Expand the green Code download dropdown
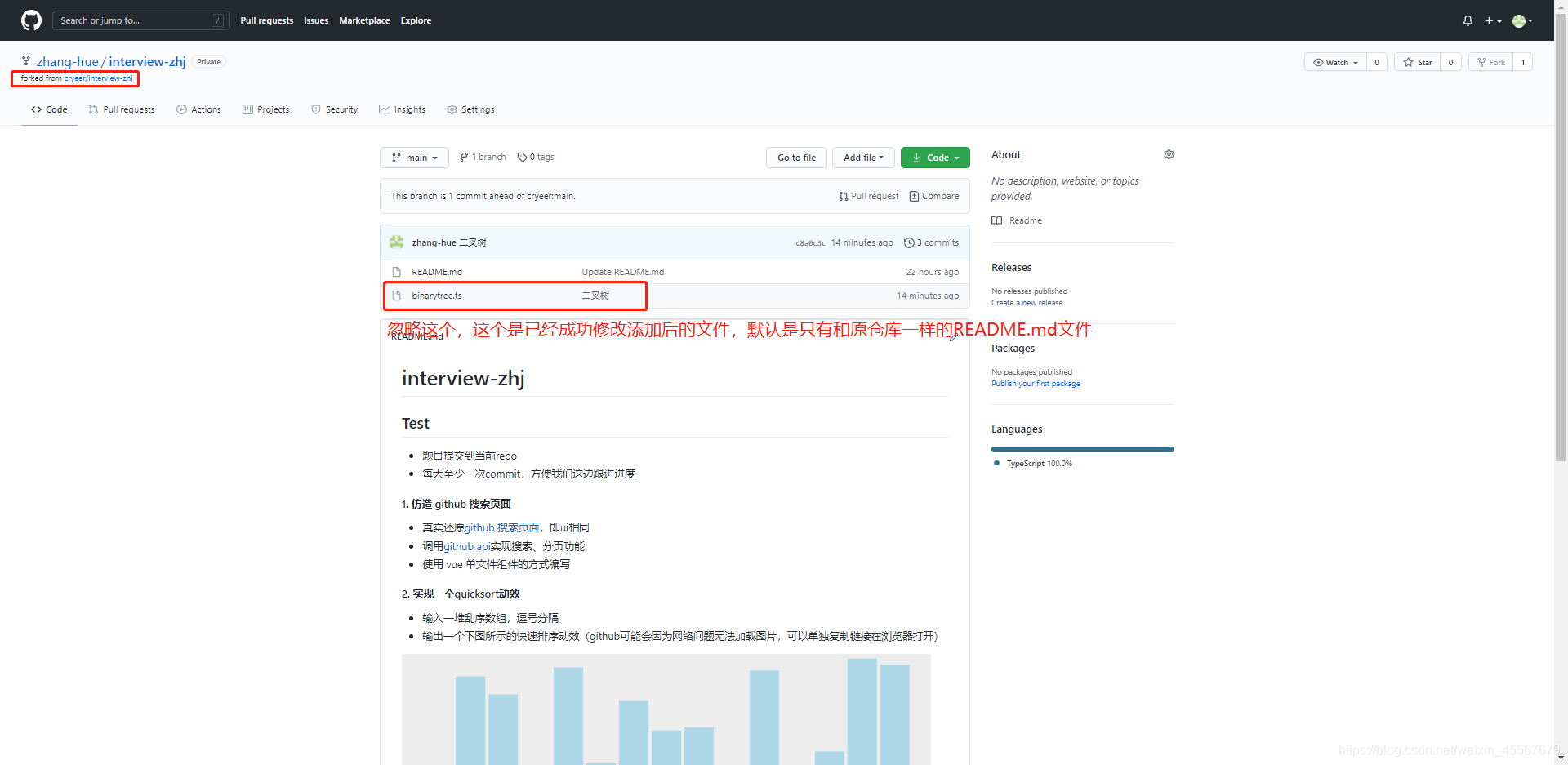The image size is (1568, 765). click(935, 158)
